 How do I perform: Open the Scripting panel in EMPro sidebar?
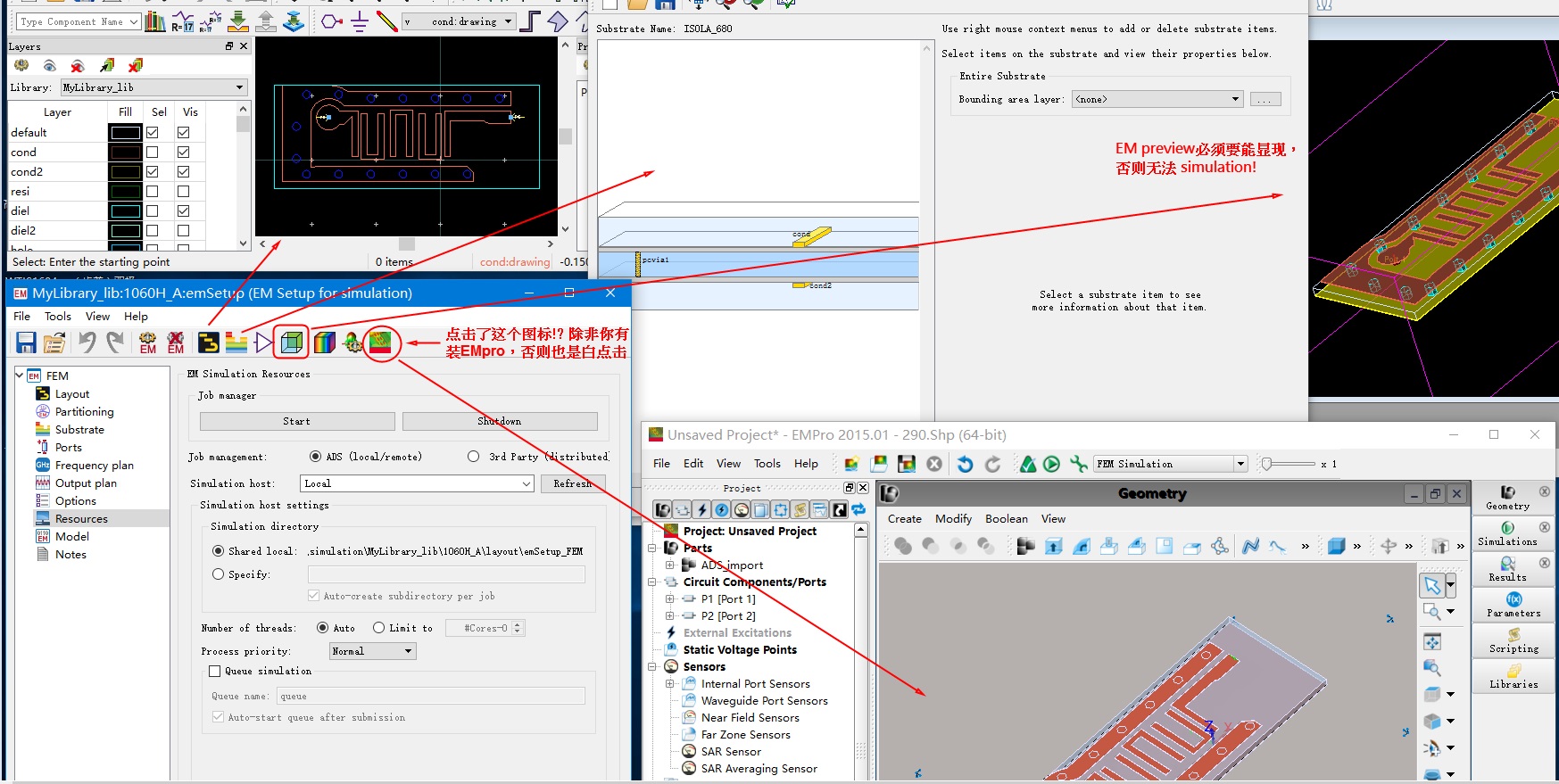pos(1513,640)
